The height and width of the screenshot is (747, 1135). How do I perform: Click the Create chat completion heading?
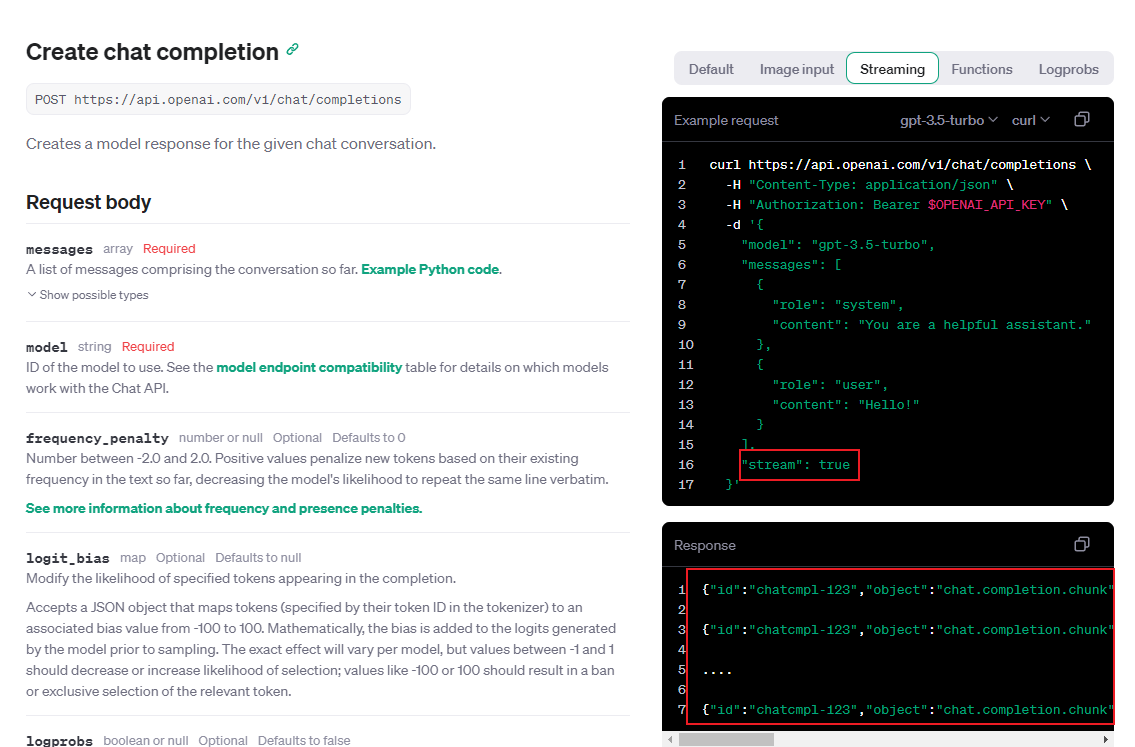[152, 51]
